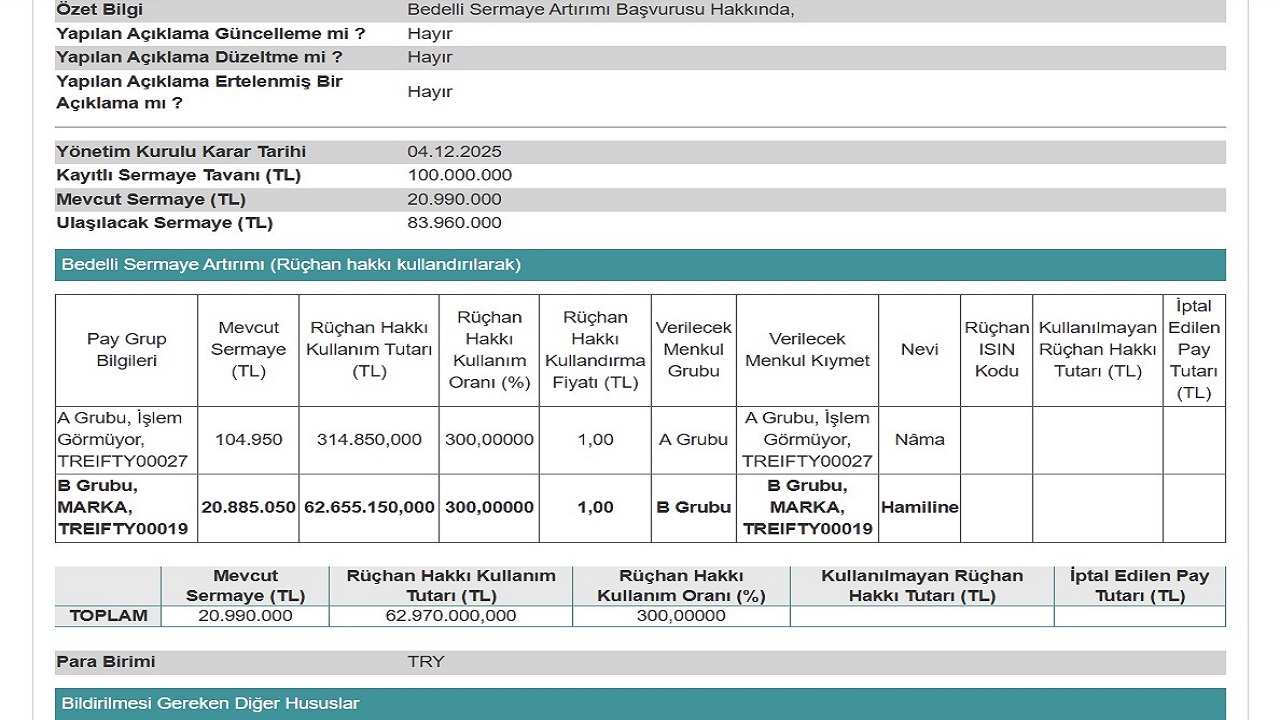This screenshot has height=720, width=1280.
Task: Click the Pay Grup Bilgileri column header
Action: point(126,350)
